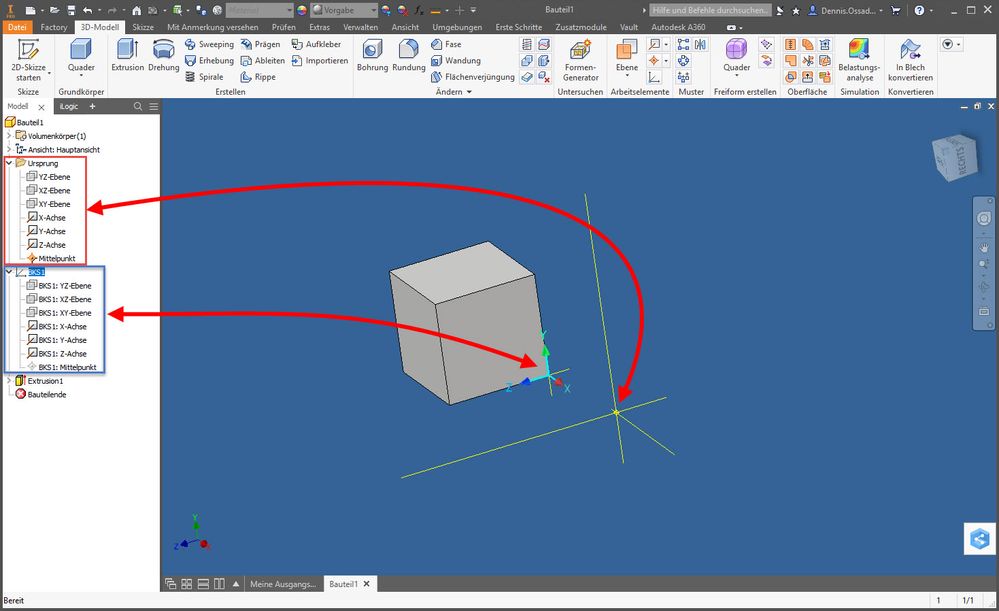This screenshot has height=611, width=999.
Task: Start a 2D-Skizze with the sketch tool
Action: 28,60
